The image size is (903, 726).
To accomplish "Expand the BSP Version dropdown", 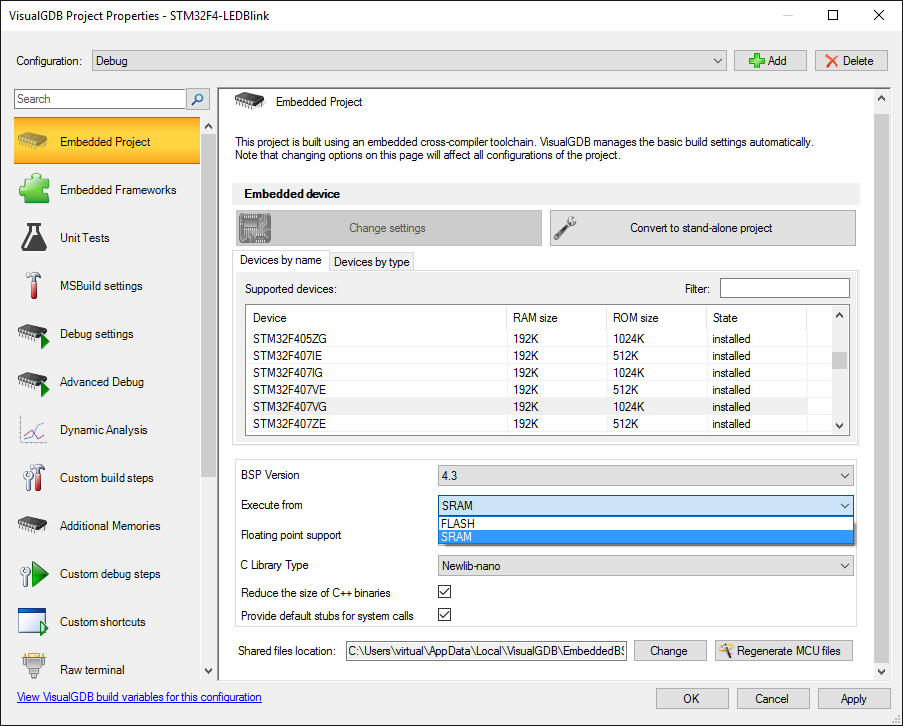I will [x=645, y=475].
